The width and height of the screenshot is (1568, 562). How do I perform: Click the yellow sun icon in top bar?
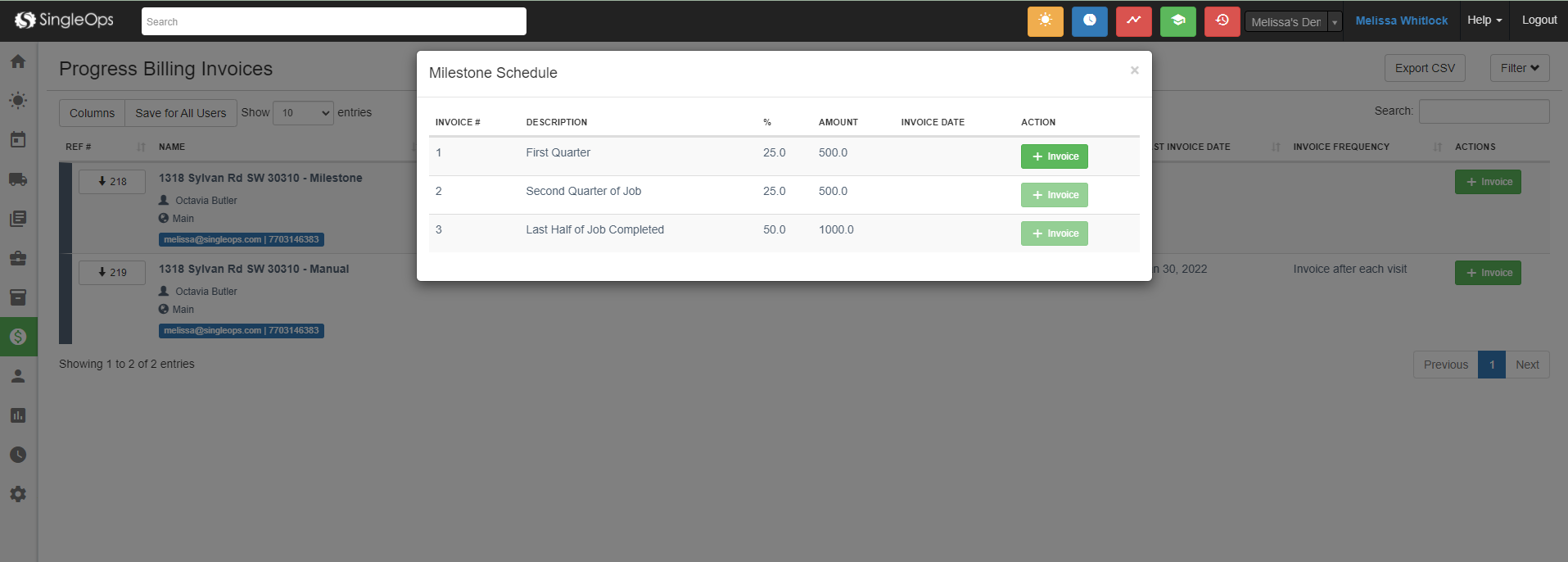1045,21
